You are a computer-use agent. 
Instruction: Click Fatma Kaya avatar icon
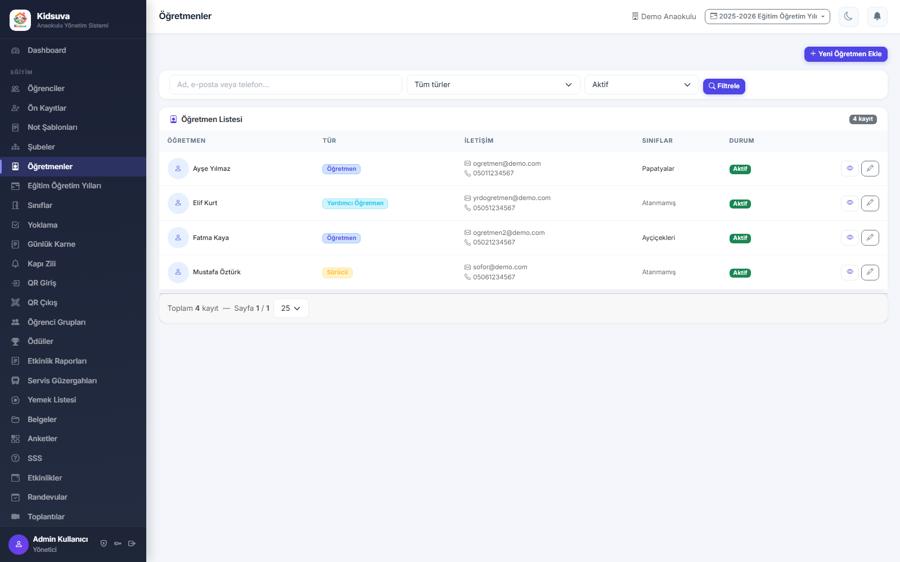pos(178,238)
